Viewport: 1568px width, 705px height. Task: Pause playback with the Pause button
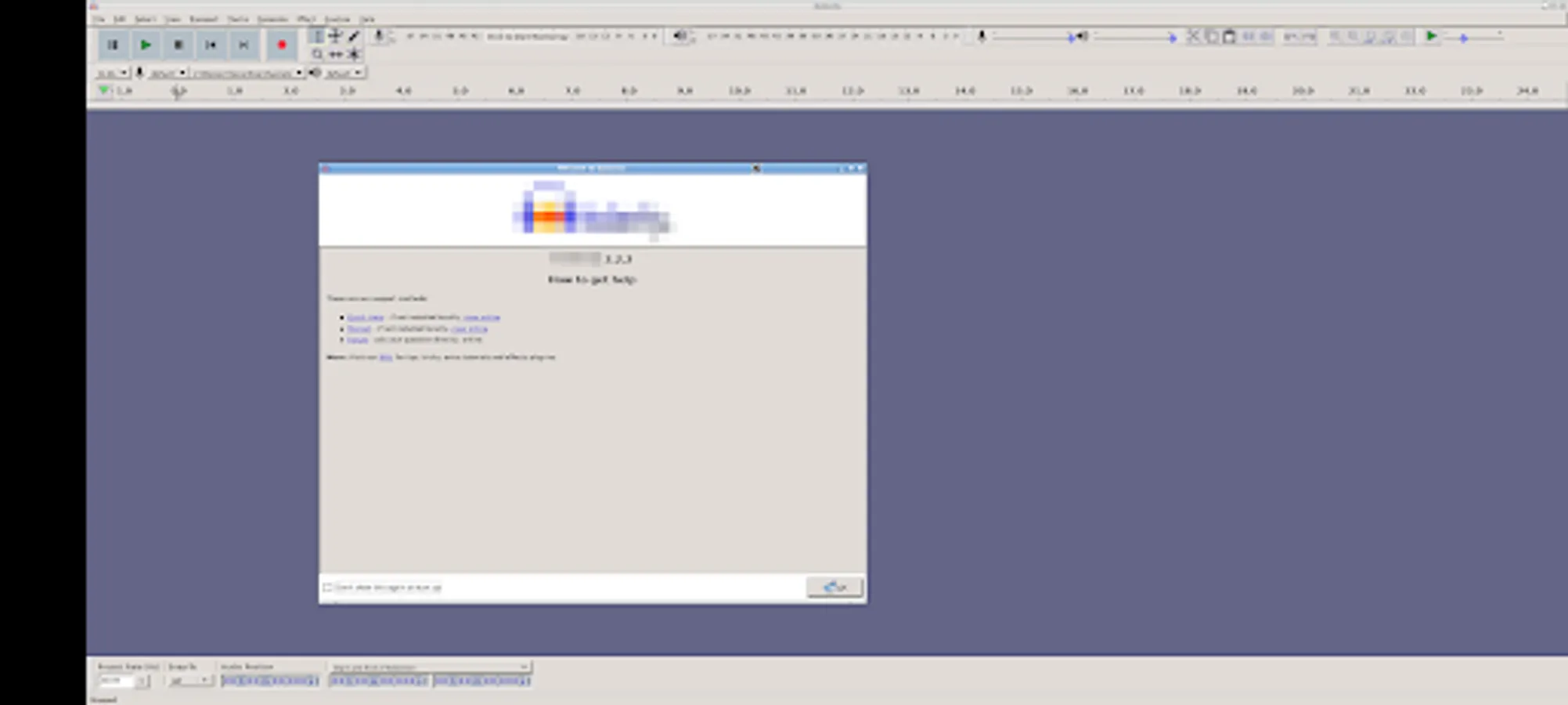coord(113,45)
